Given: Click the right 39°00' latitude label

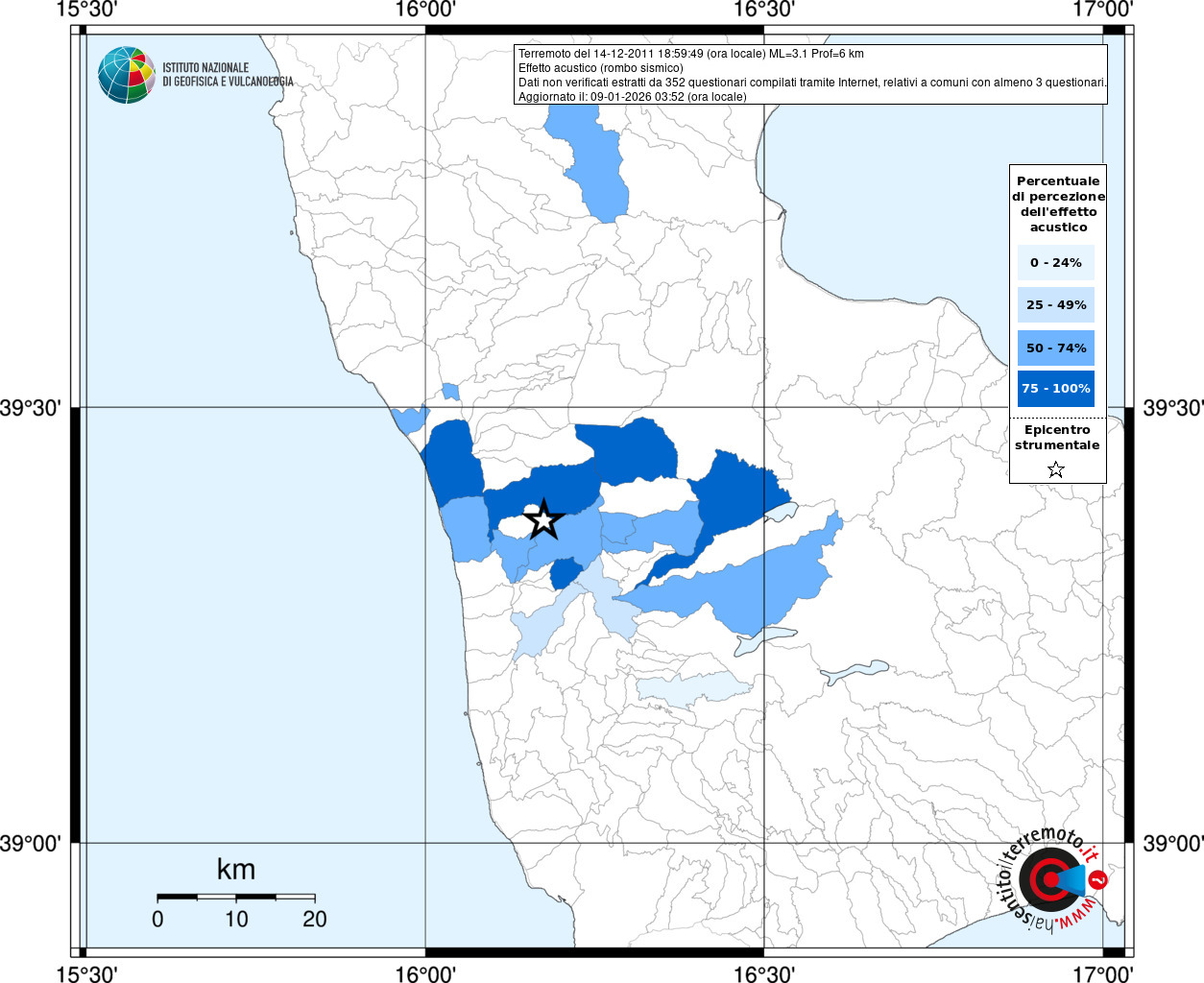Looking at the screenshot, I should pyautogui.click(x=1172, y=843).
